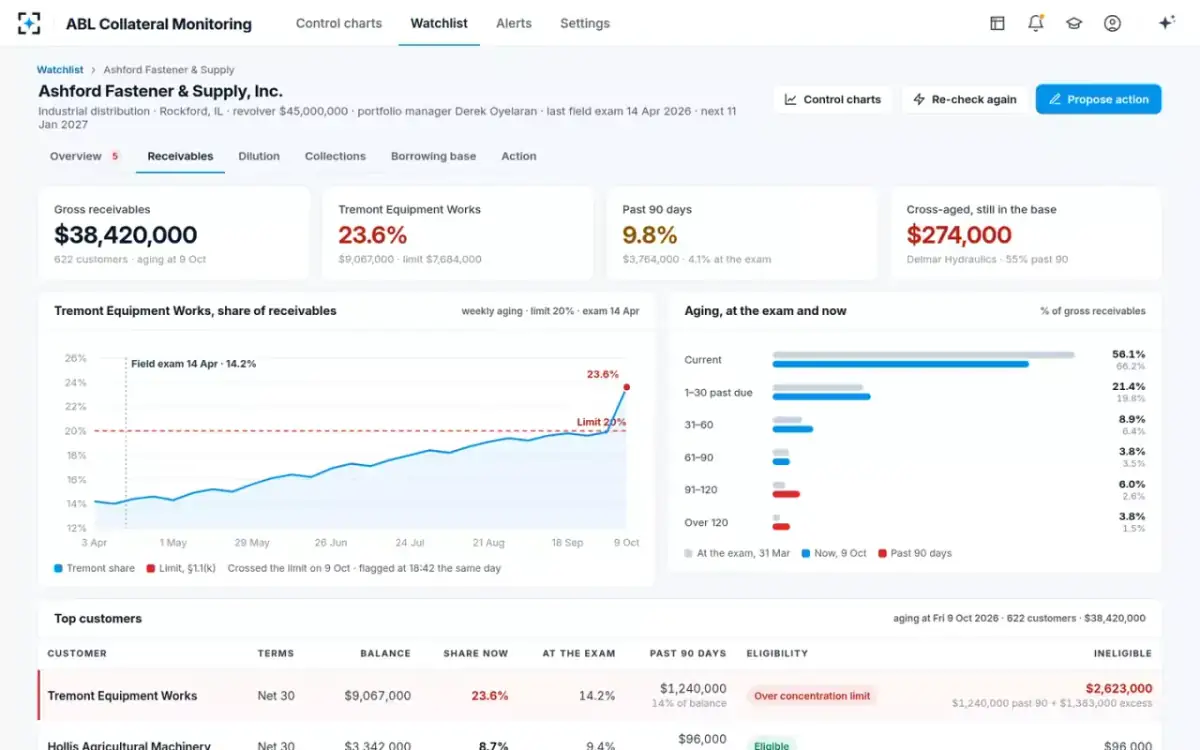
Task: Open the graduation cap help icon
Action: pos(1074,23)
